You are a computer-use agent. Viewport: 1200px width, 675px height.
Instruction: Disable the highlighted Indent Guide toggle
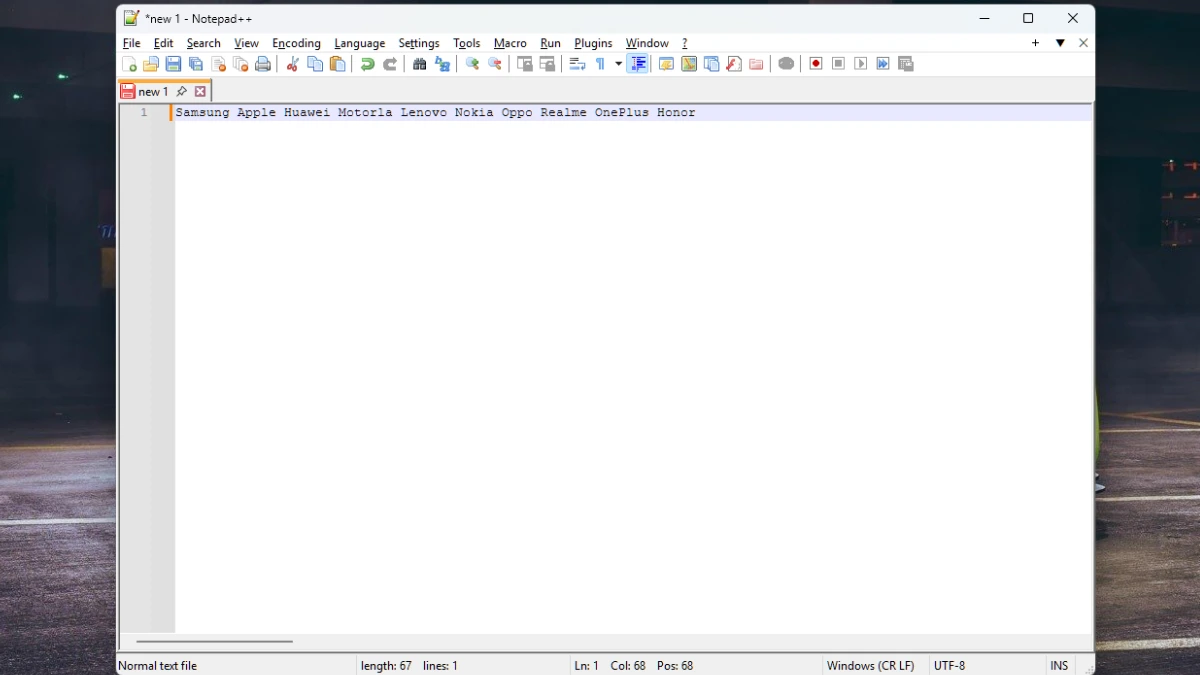point(638,64)
